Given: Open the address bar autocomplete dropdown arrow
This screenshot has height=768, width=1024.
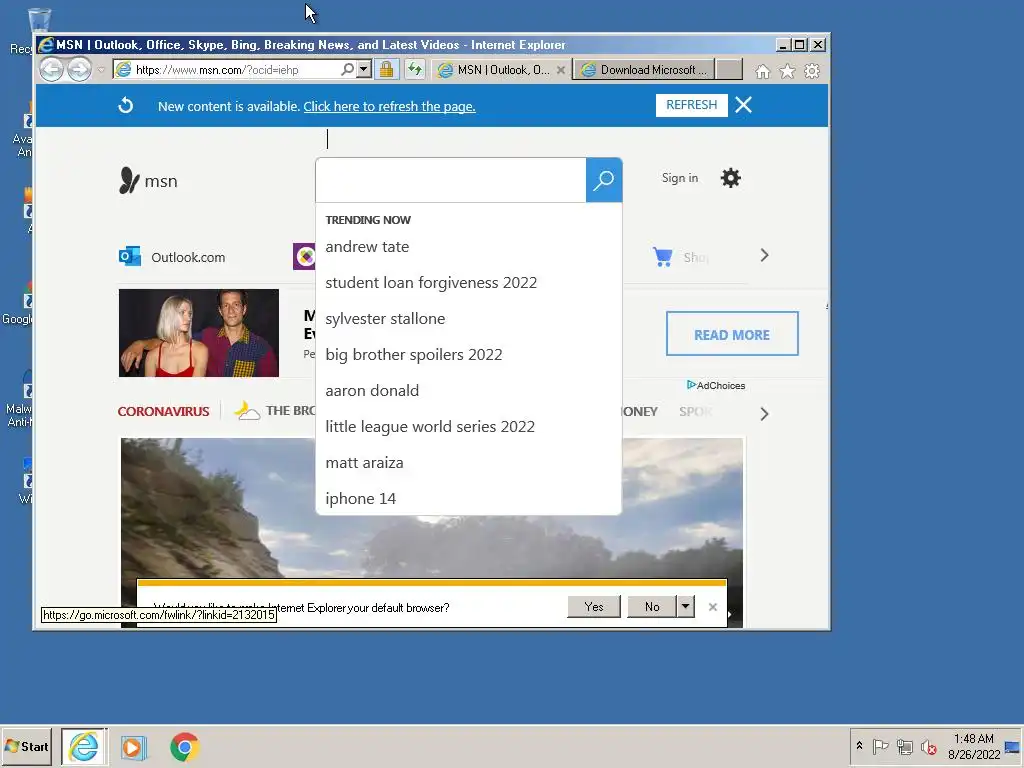Looking at the screenshot, I should point(364,69).
